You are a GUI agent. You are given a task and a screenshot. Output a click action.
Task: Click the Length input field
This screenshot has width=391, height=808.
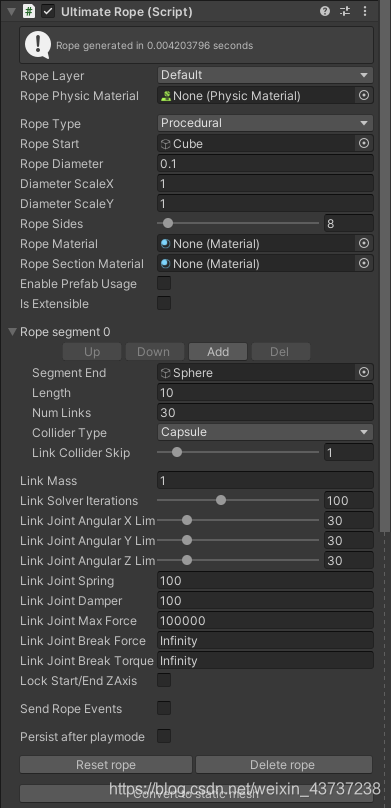265,392
